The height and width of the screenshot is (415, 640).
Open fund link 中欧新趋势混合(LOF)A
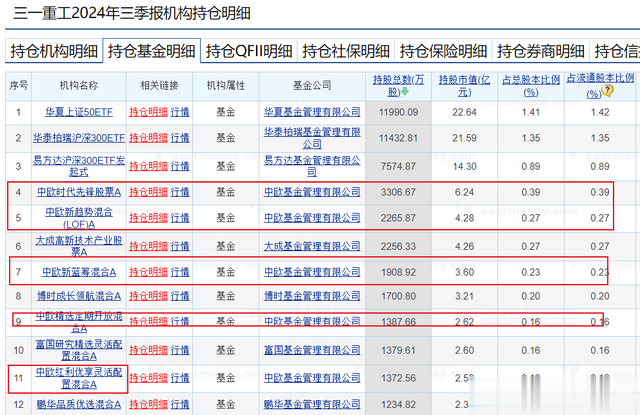(x=79, y=218)
